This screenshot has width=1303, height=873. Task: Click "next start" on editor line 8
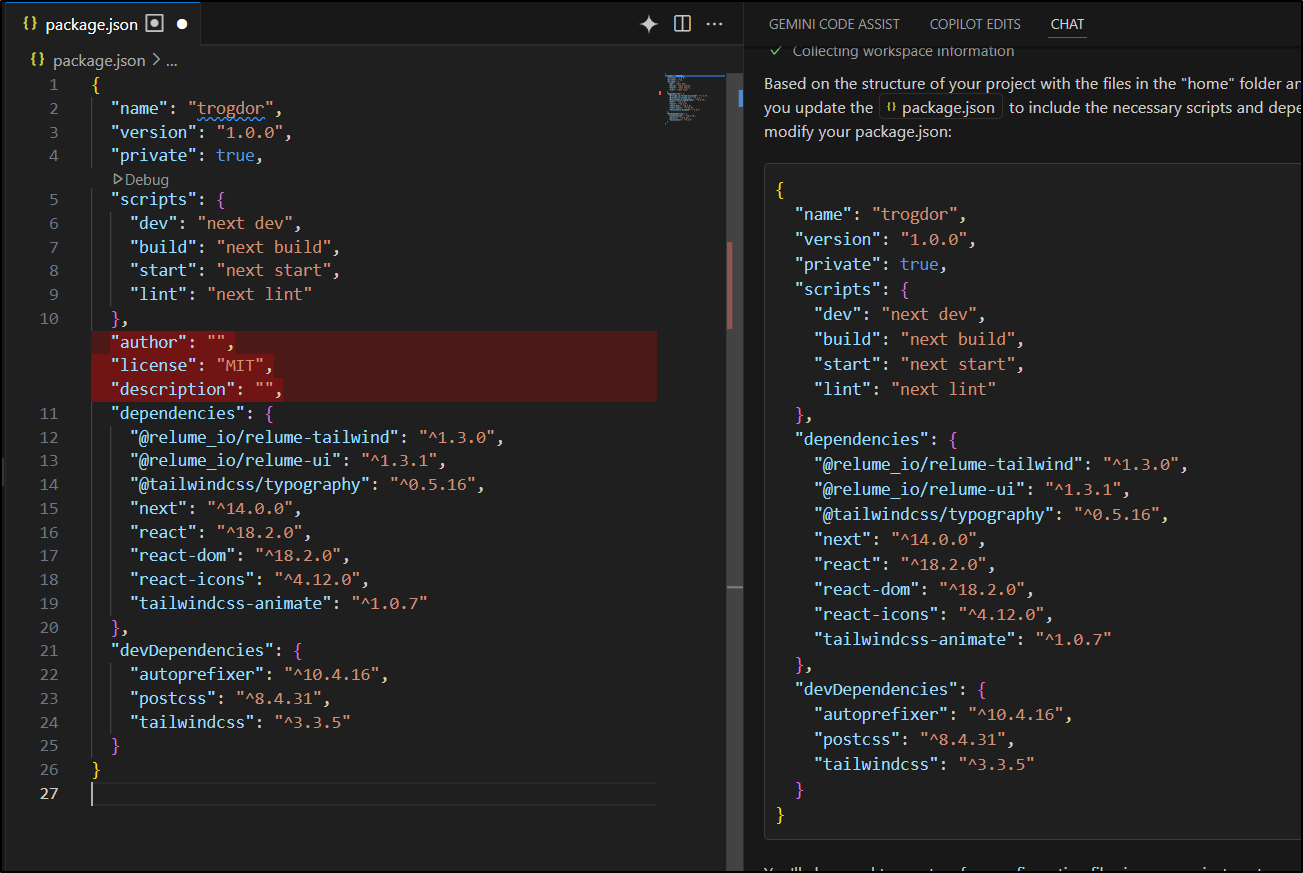274,271
